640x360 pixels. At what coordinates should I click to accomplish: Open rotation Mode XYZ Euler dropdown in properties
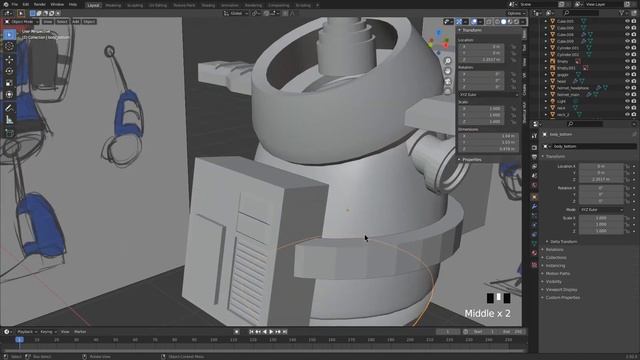602,210
